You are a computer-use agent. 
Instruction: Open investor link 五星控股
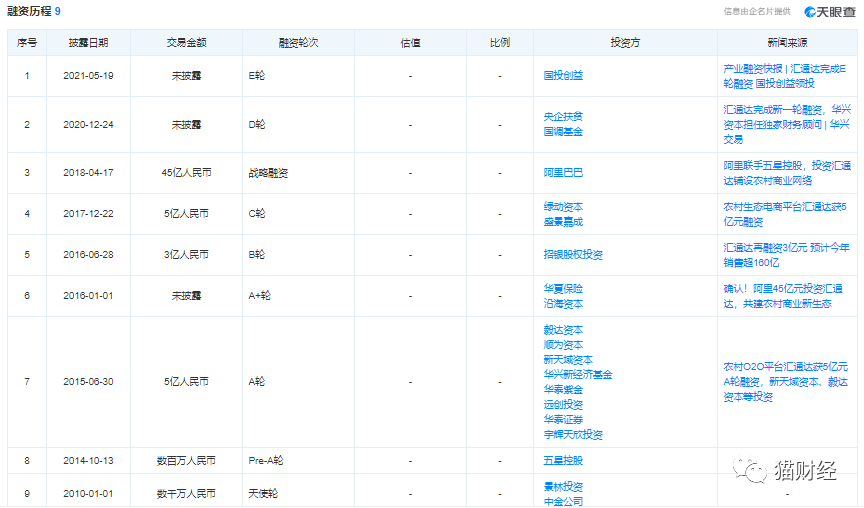point(563,460)
